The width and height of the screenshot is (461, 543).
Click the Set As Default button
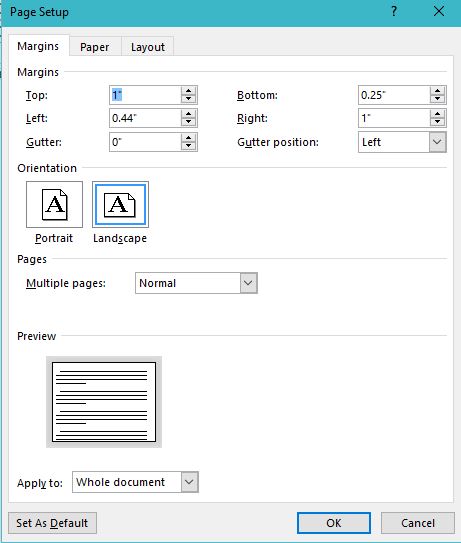[x=52, y=523]
